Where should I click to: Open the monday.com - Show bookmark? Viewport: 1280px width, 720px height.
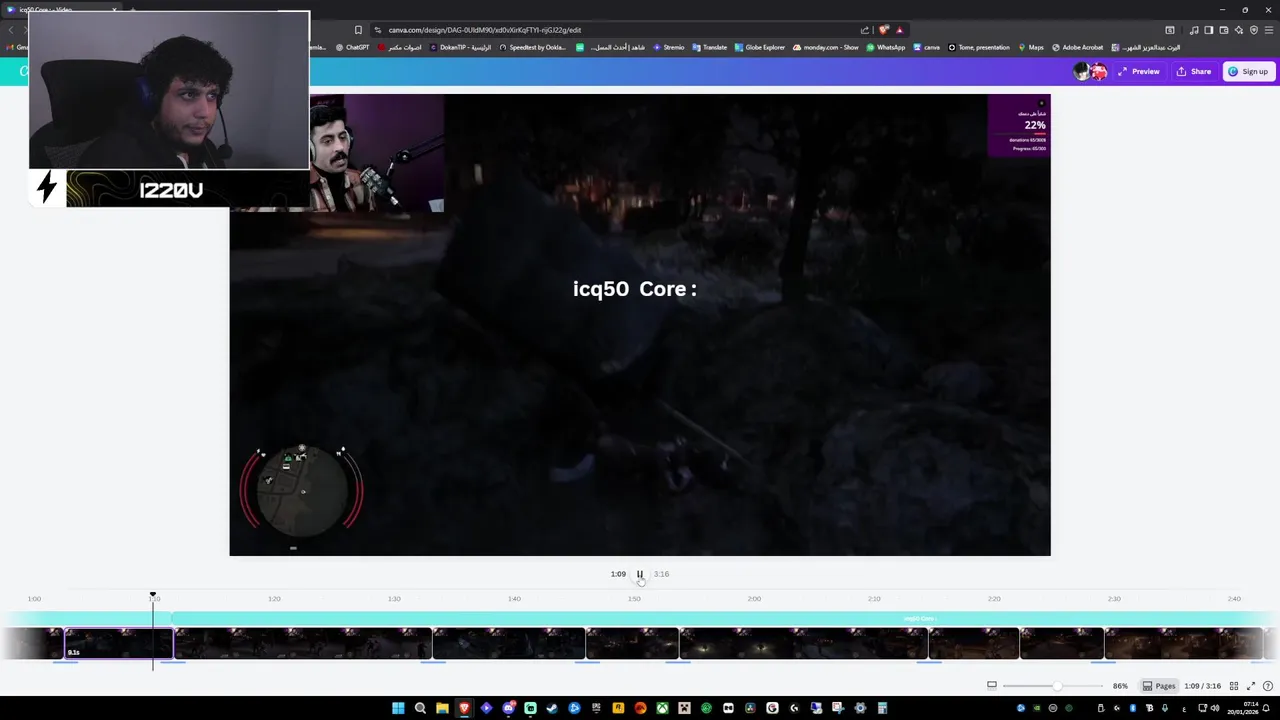[826, 47]
